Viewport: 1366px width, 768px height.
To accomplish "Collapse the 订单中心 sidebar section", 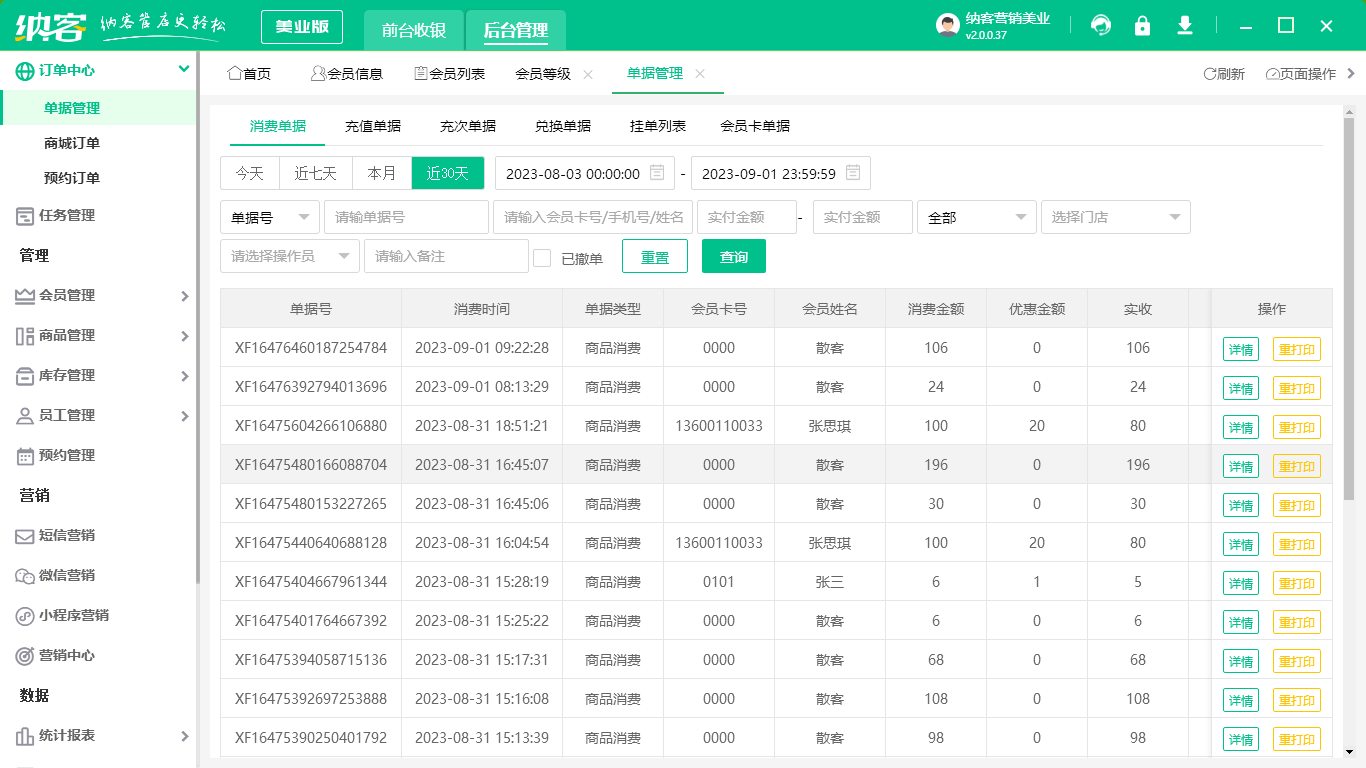I will pyautogui.click(x=182, y=70).
